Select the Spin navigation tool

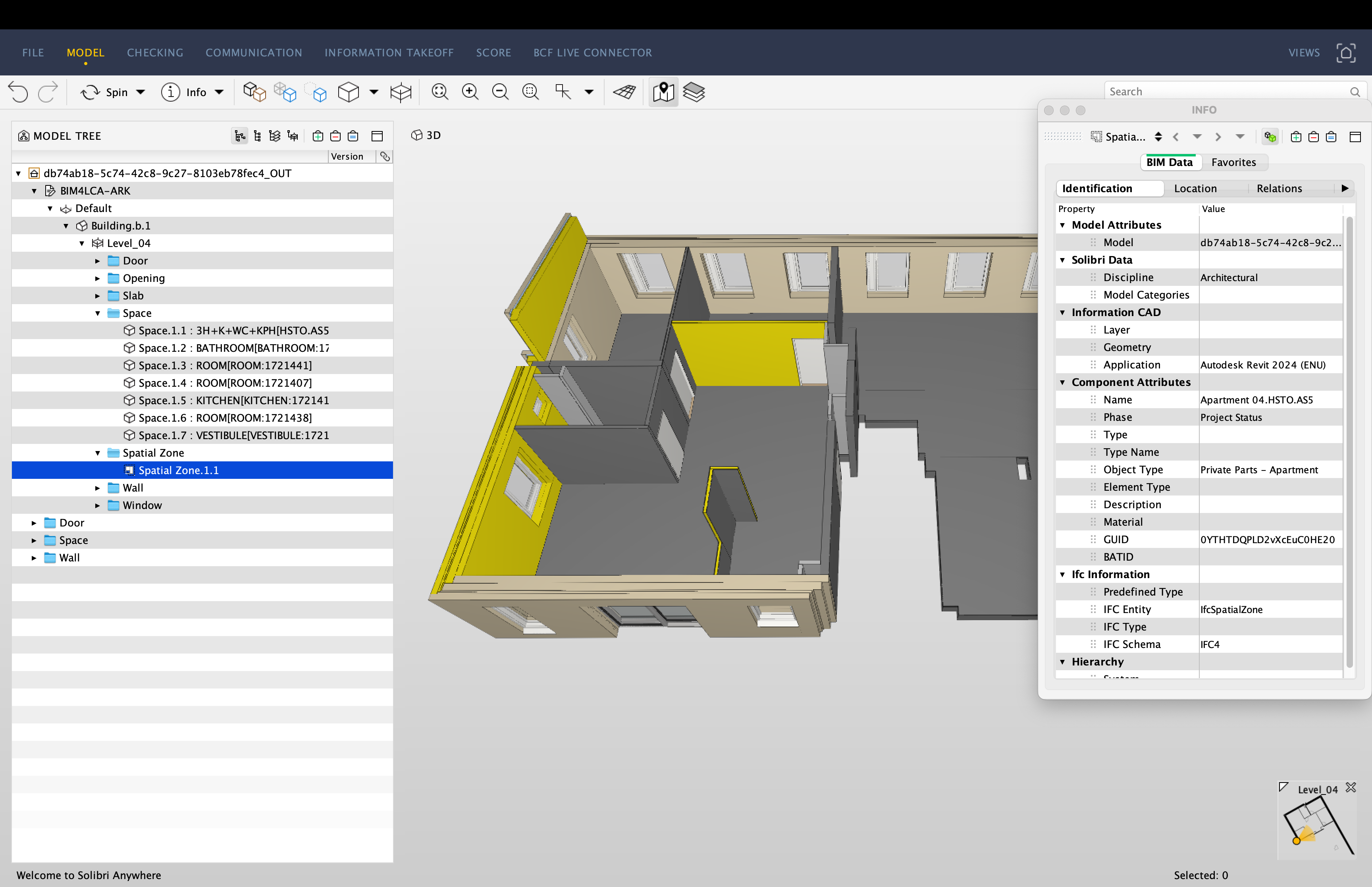[x=105, y=92]
